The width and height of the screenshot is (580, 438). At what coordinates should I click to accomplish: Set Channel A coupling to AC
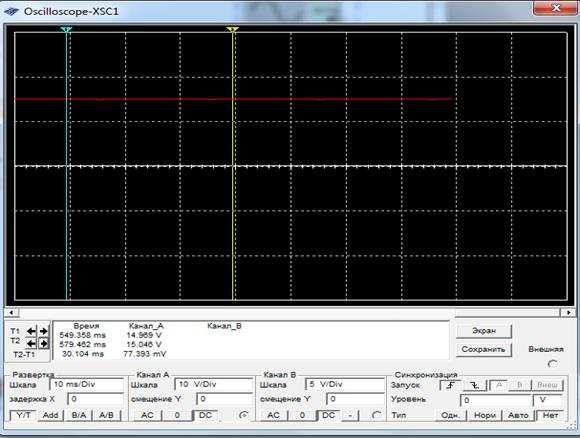pyautogui.click(x=147, y=415)
